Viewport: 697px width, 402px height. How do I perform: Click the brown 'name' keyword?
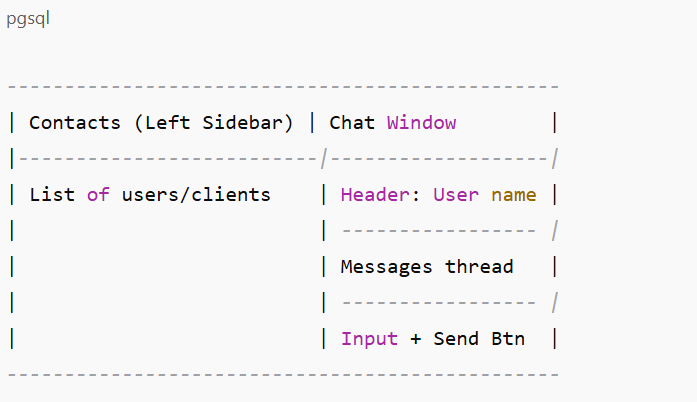(513, 194)
